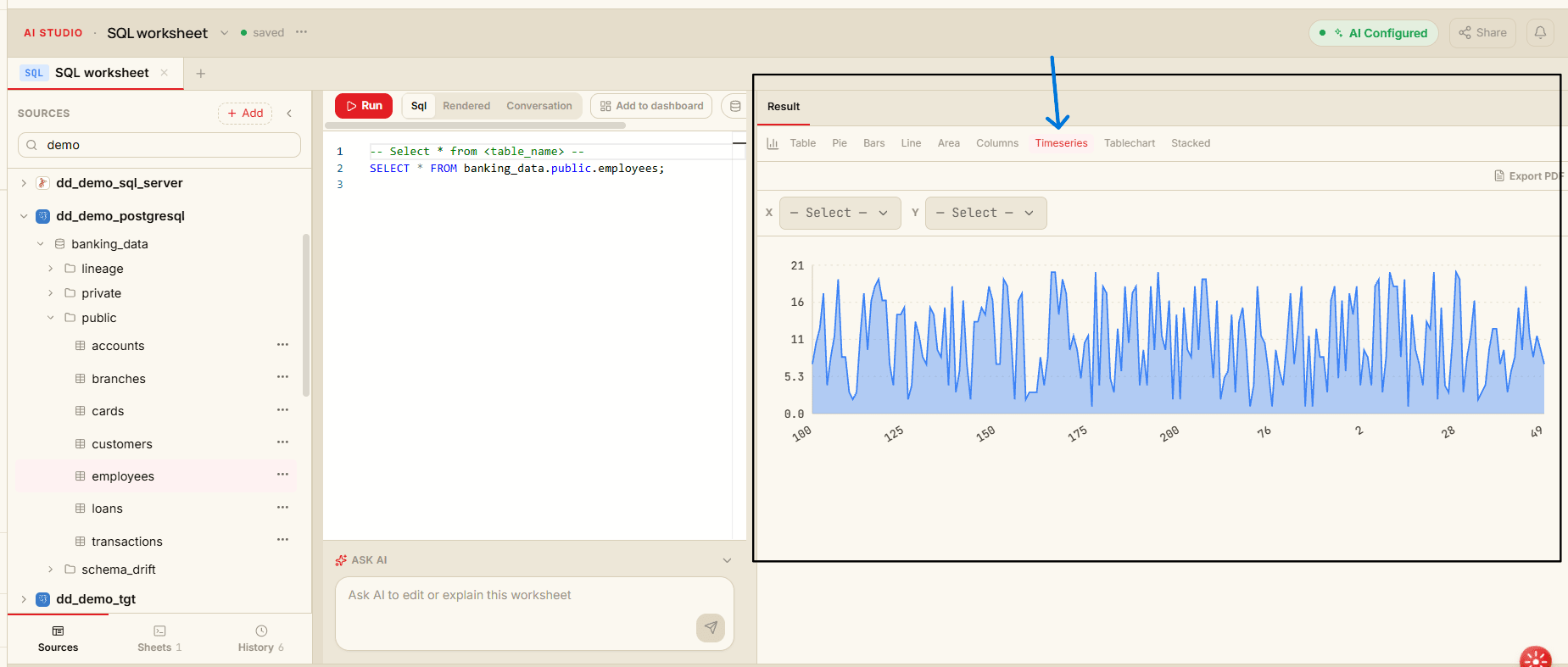This screenshot has width=1568, height=667.
Task: Collapse the public folder
Action: 50,318
